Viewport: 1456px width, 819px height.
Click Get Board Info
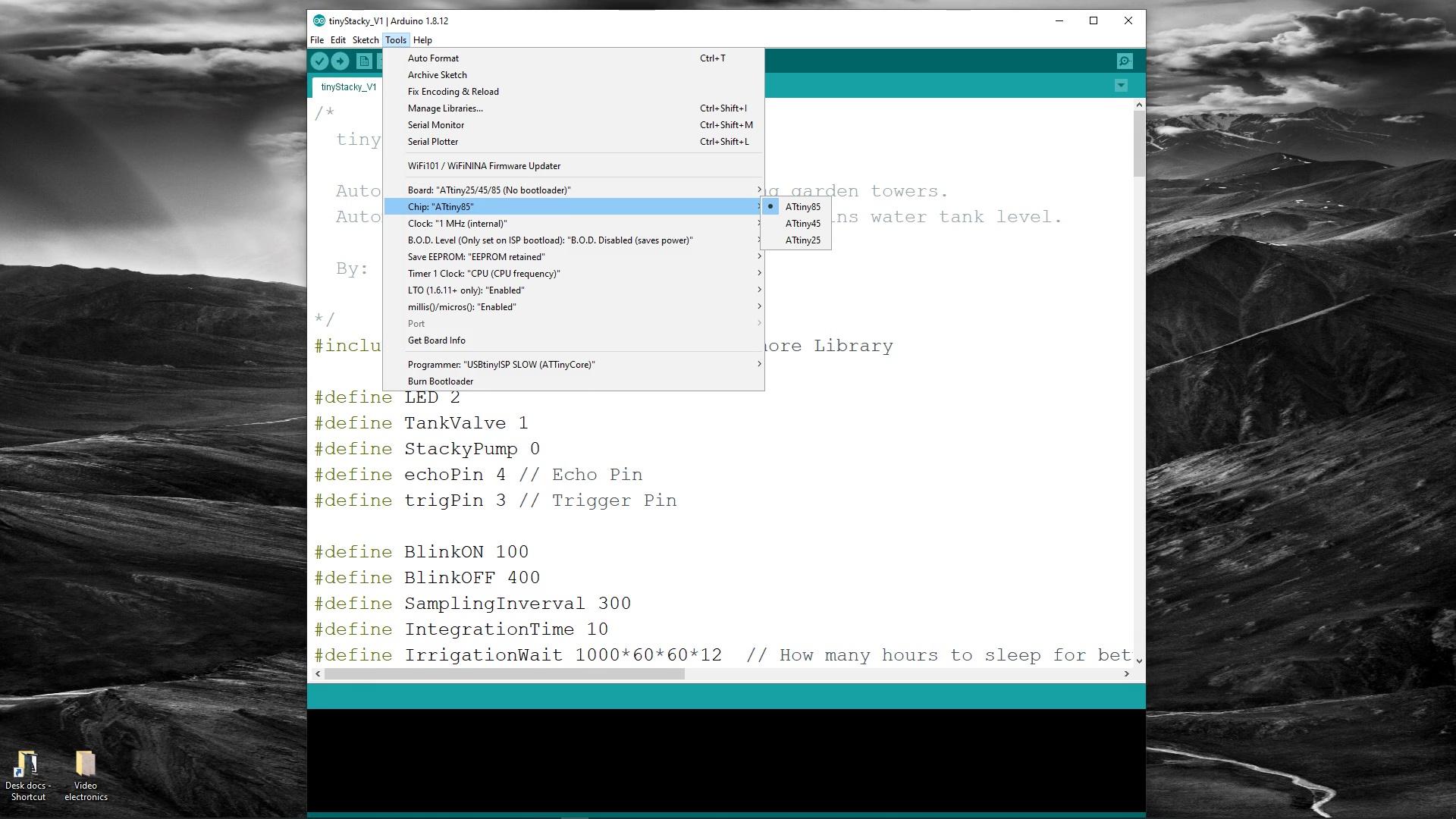pyautogui.click(x=437, y=340)
